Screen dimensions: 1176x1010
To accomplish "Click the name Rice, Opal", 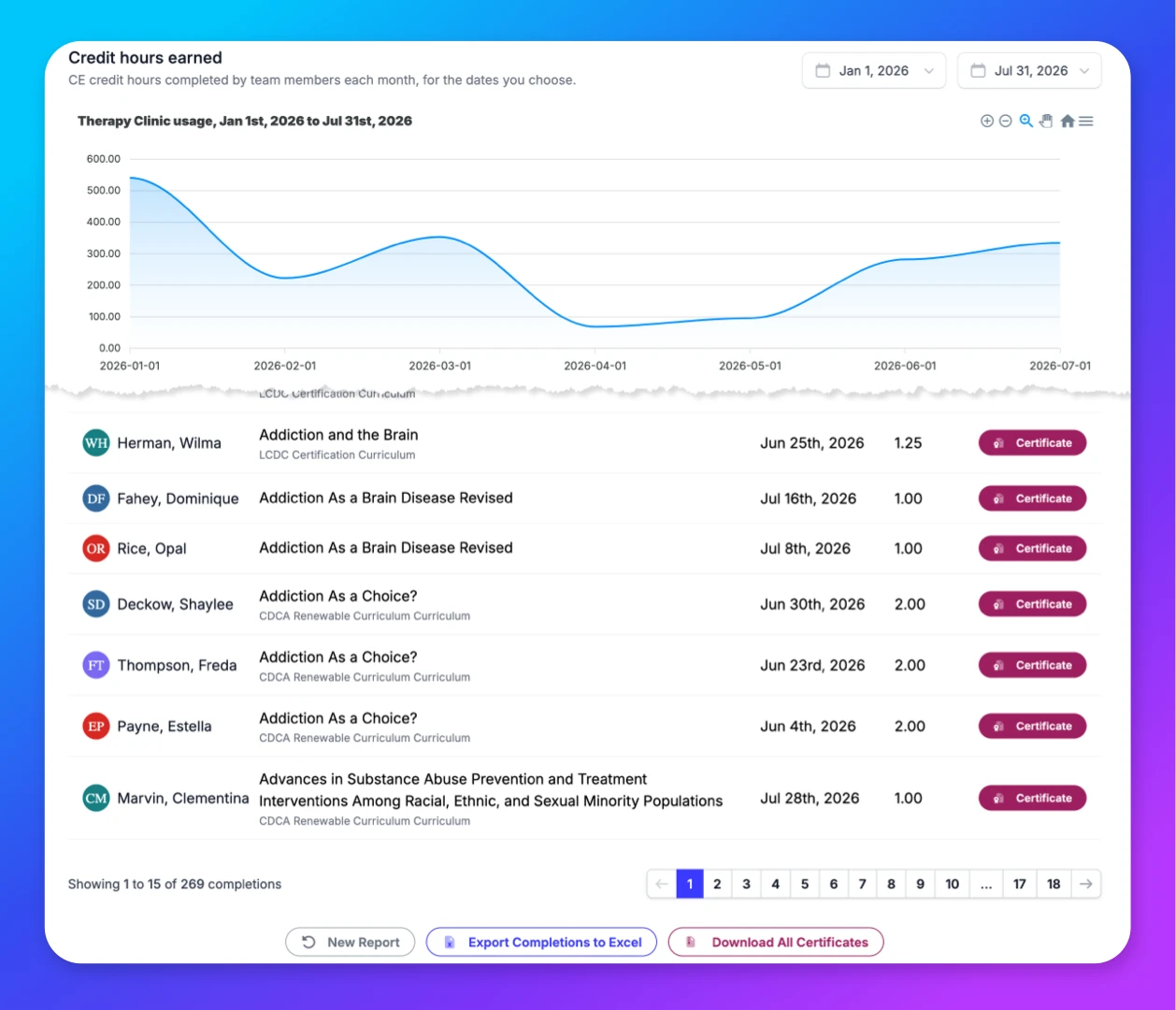I will [151, 549].
